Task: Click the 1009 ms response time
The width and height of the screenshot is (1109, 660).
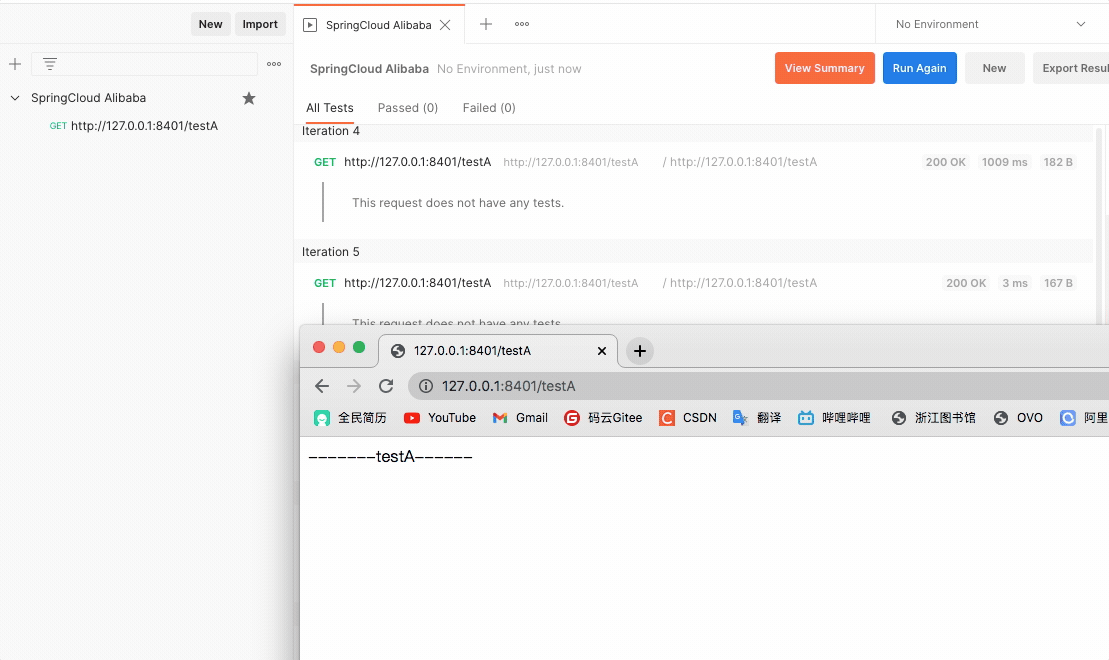Action: click(1004, 162)
